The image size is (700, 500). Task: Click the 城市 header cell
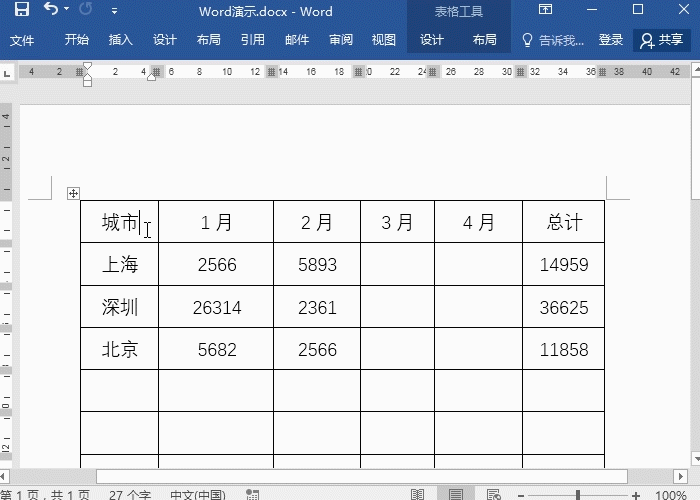(119, 222)
